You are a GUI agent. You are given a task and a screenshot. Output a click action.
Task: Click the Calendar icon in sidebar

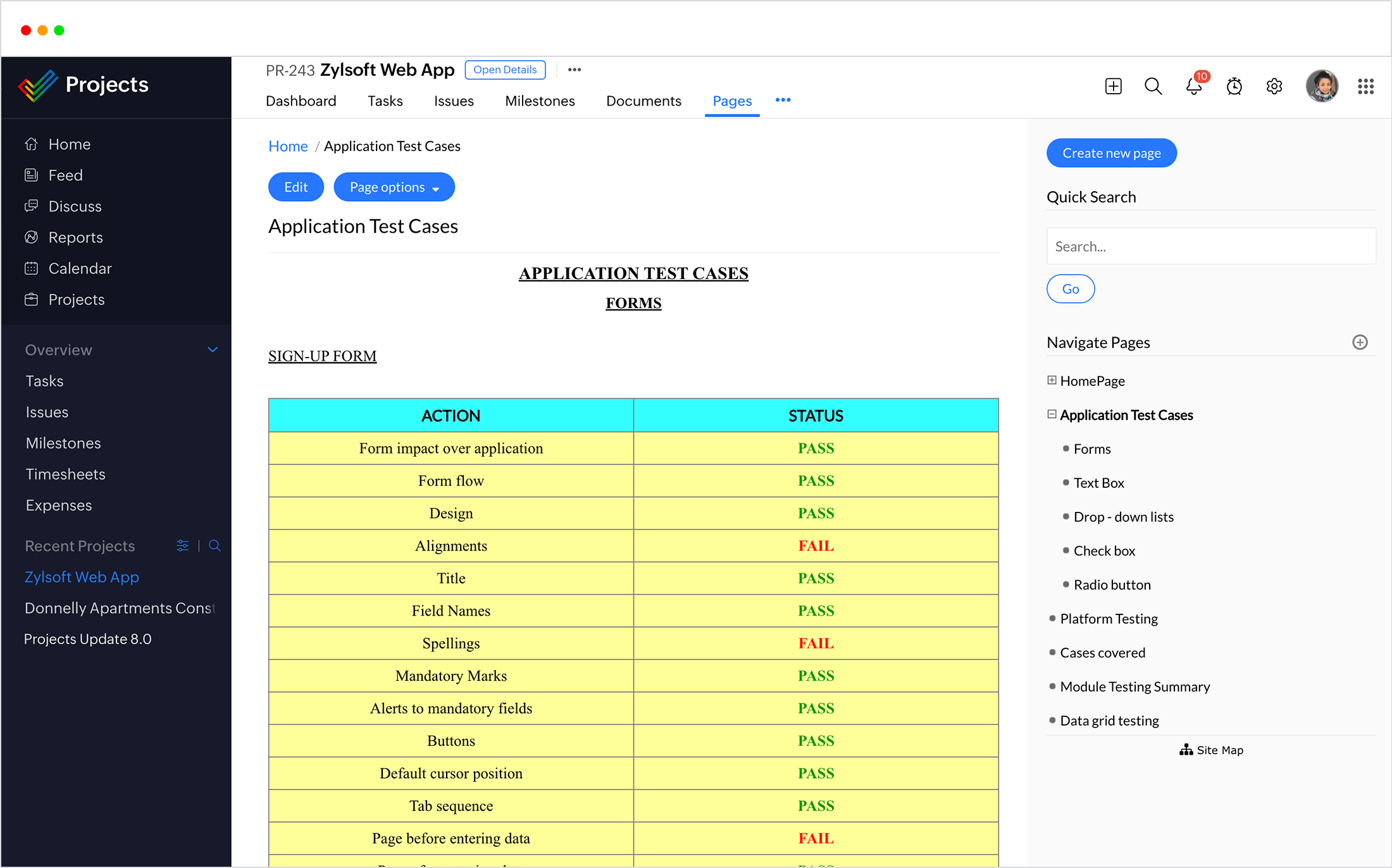coord(31,267)
